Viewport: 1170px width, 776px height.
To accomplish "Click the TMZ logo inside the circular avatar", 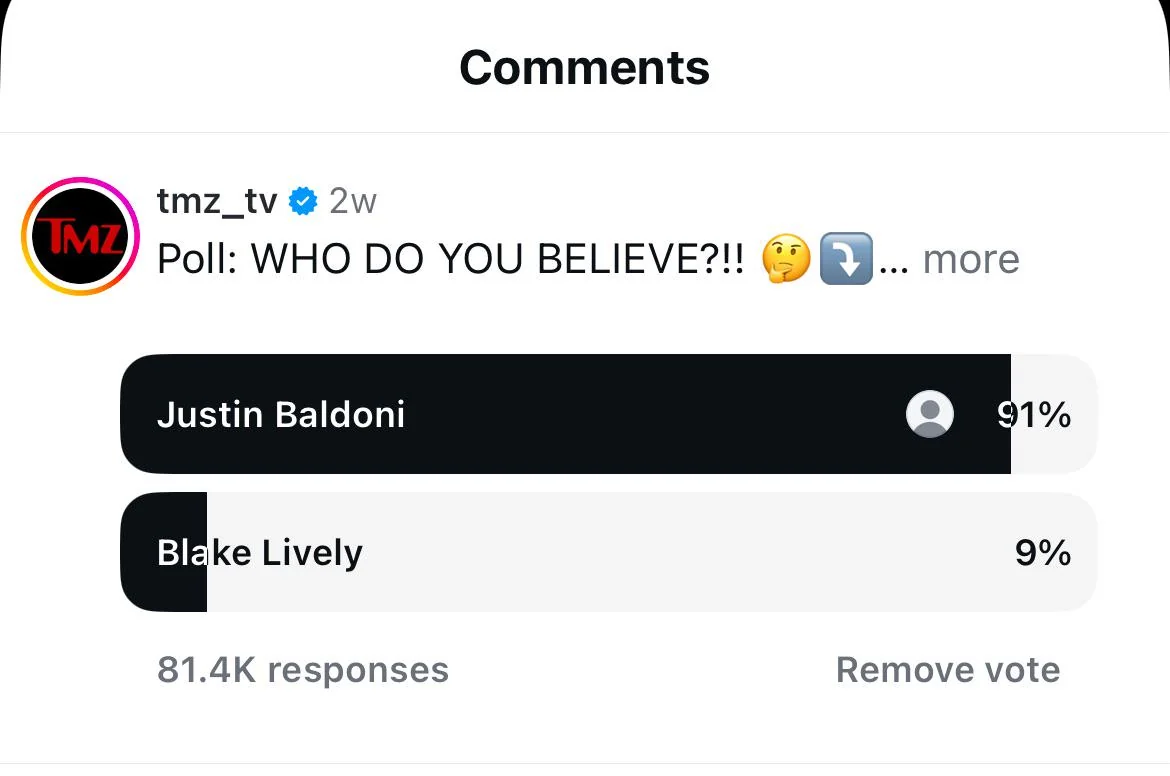I will coord(79,236).
